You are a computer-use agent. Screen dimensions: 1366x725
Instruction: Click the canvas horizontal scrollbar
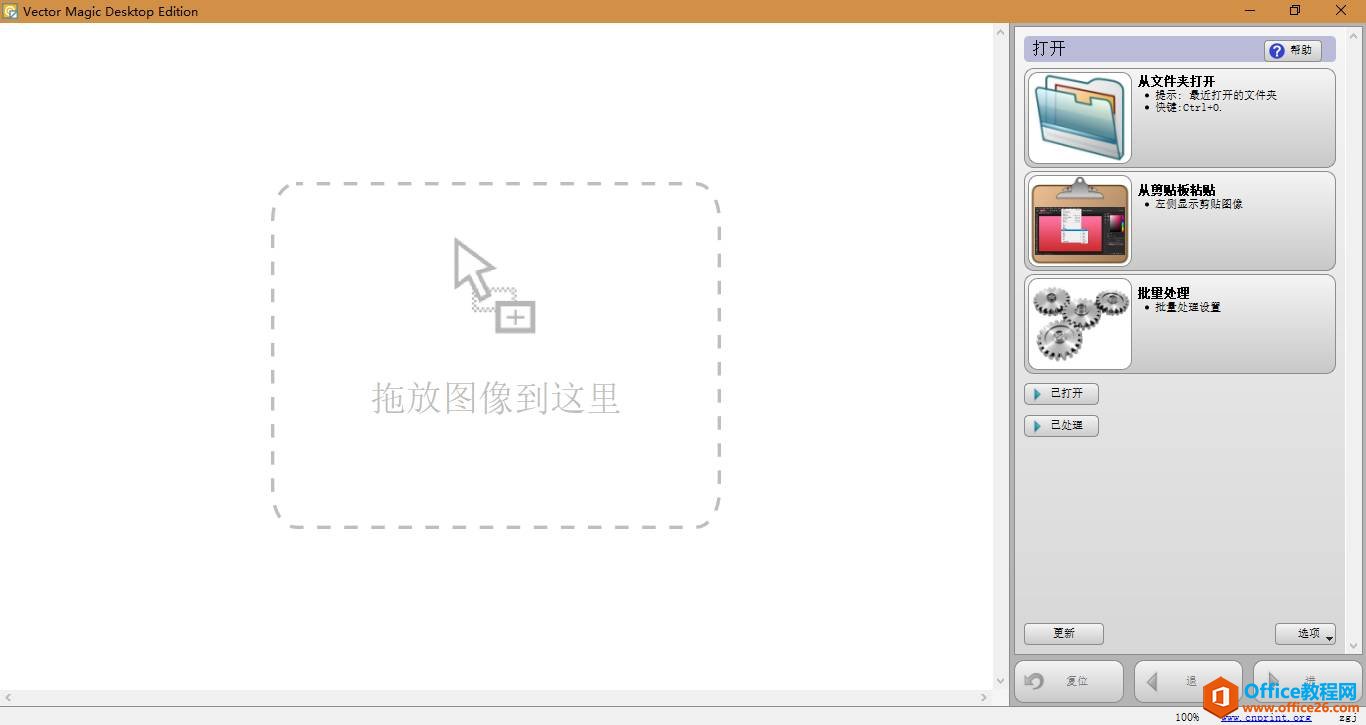pyautogui.click(x=496, y=697)
